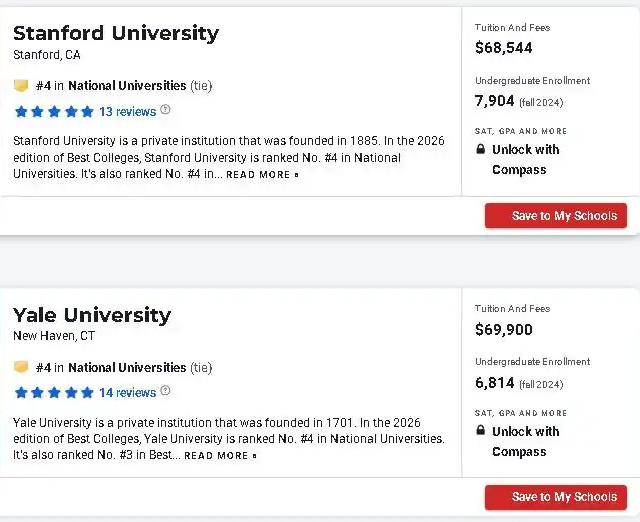This screenshot has width=640, height=522.
Task: Click the info icon beside Yale's 14 reviews
Action: coord(166,391)
